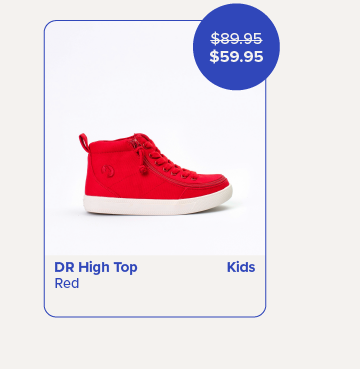Click the padded ankle collar of the shoe
The height and width of the screenshot is (369, 360).
[x=111, y=145]
